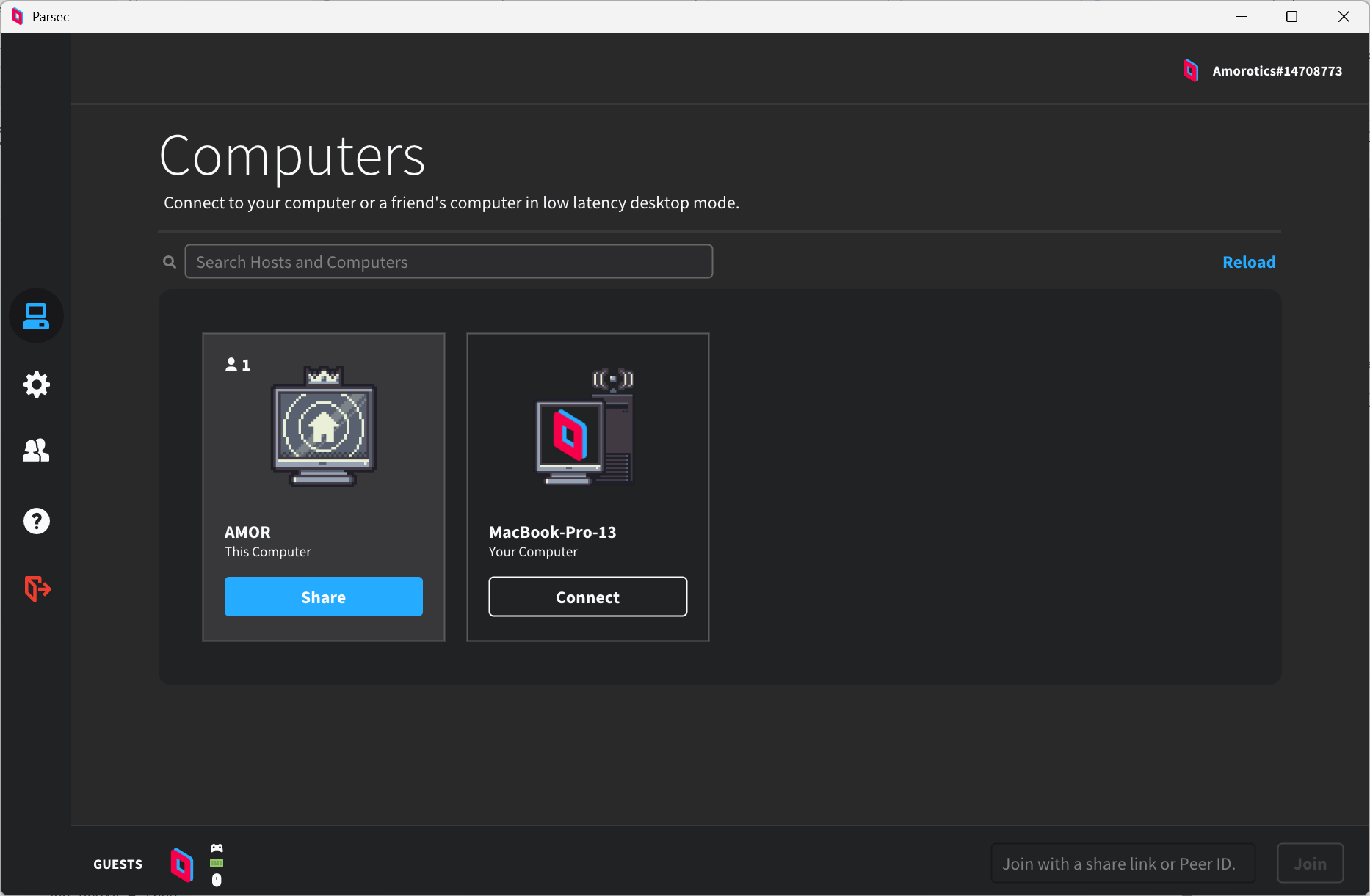Toggle guest gamepad permission icon
The width and height of the screenshot is (1370, 896).
tap(217, 848)
